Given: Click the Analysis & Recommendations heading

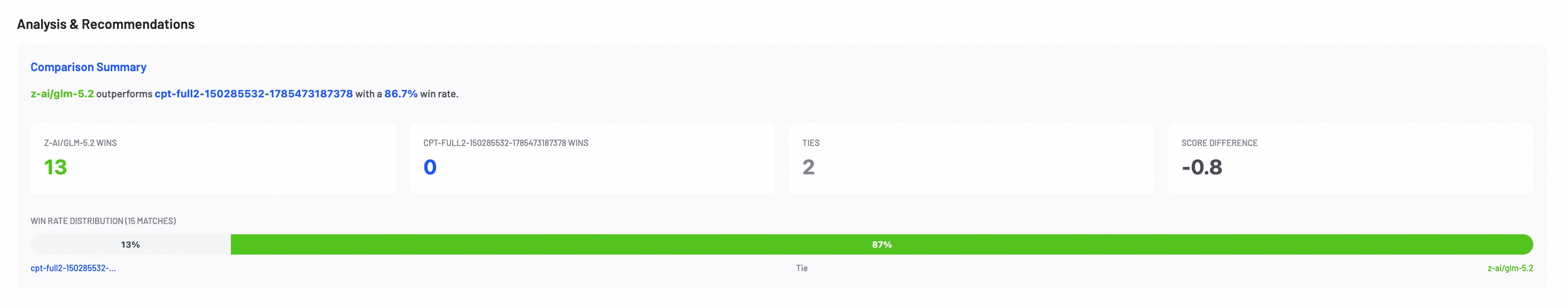Looking at the screenshot, I should pyautogui.click(x=106, y=25).
